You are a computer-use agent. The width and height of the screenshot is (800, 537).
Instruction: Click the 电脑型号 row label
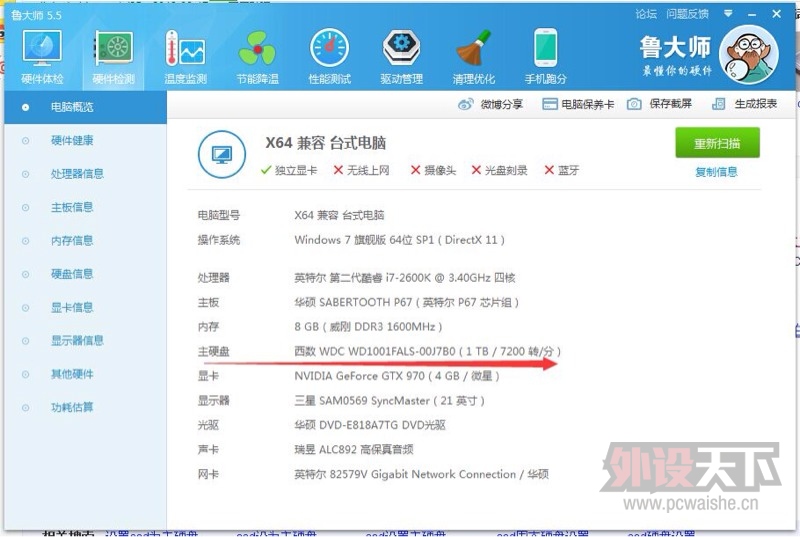click(219, 215)
